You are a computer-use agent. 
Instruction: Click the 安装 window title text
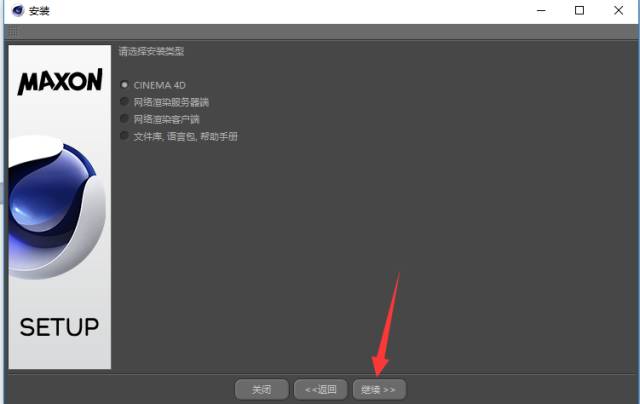39,11
